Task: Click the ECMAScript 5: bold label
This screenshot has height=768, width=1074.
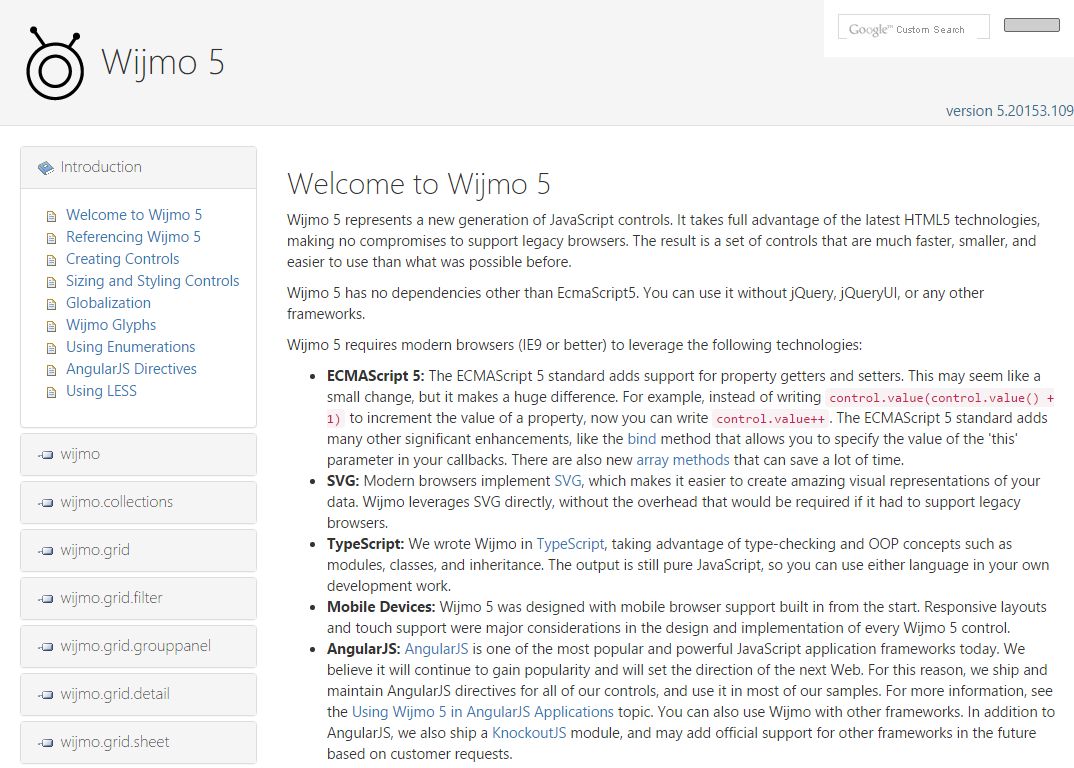Action: click(375, 376)
